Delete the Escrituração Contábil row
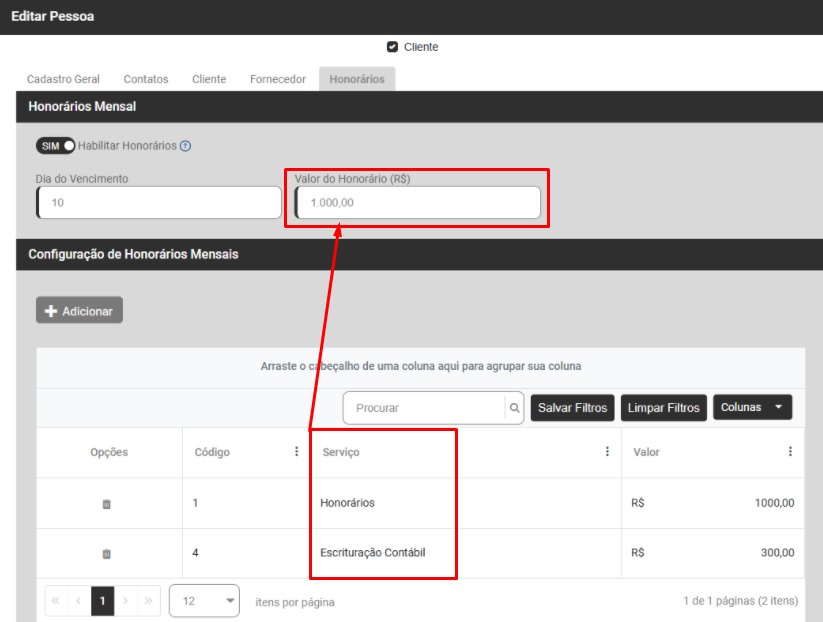This screenshot has height=622, width=823. pos(106,553)
